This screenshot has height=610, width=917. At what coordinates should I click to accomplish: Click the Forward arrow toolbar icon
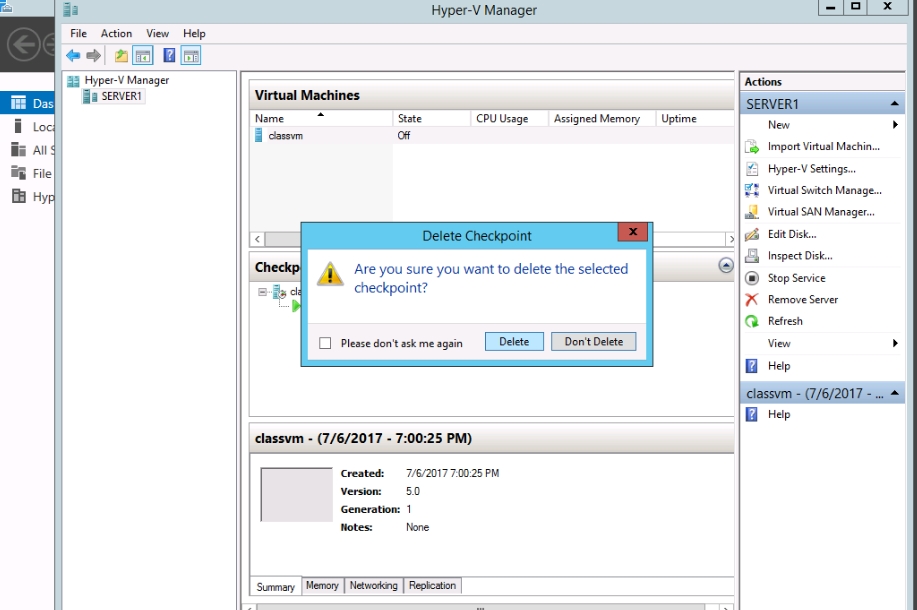pyautogui.click(x=94, y=56)
